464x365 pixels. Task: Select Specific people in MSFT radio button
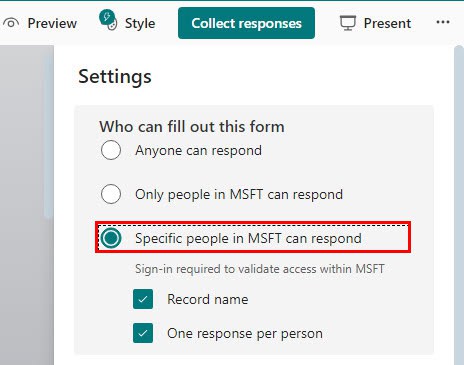coord(111,238)
